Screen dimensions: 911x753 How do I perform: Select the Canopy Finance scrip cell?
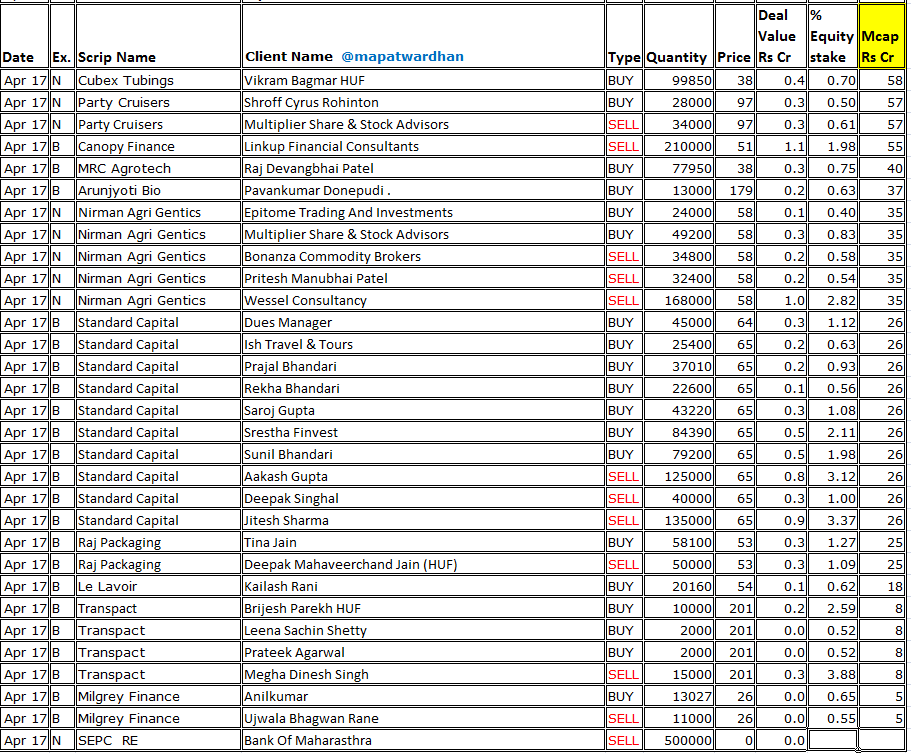158,146
